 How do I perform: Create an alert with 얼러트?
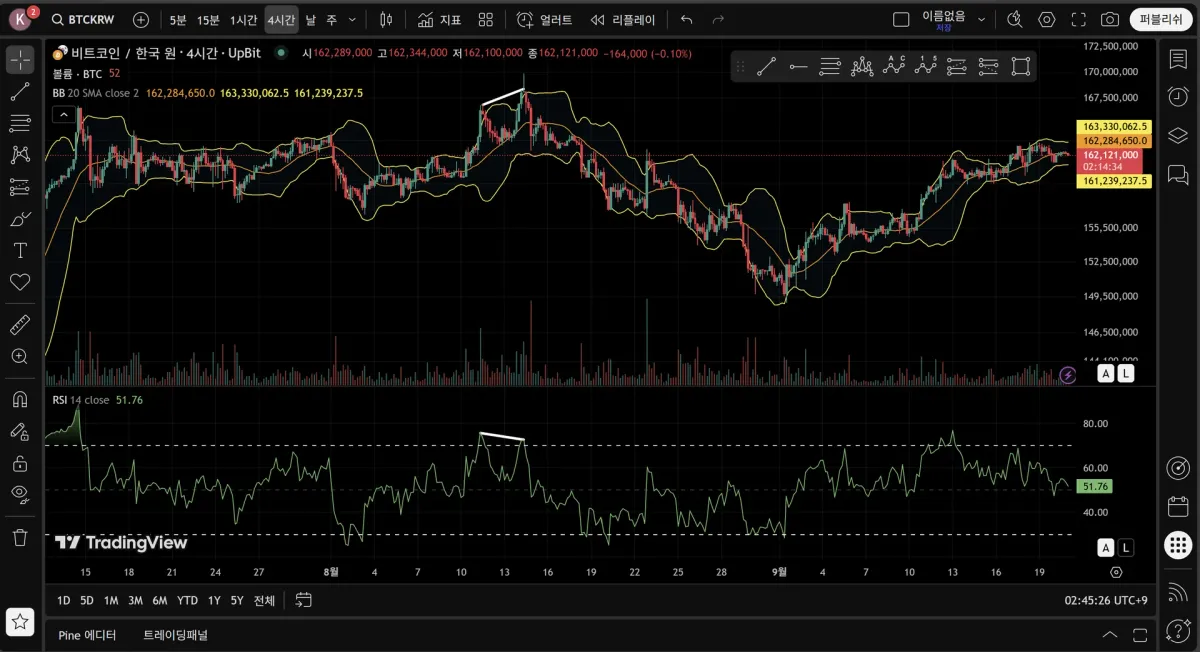545,20
